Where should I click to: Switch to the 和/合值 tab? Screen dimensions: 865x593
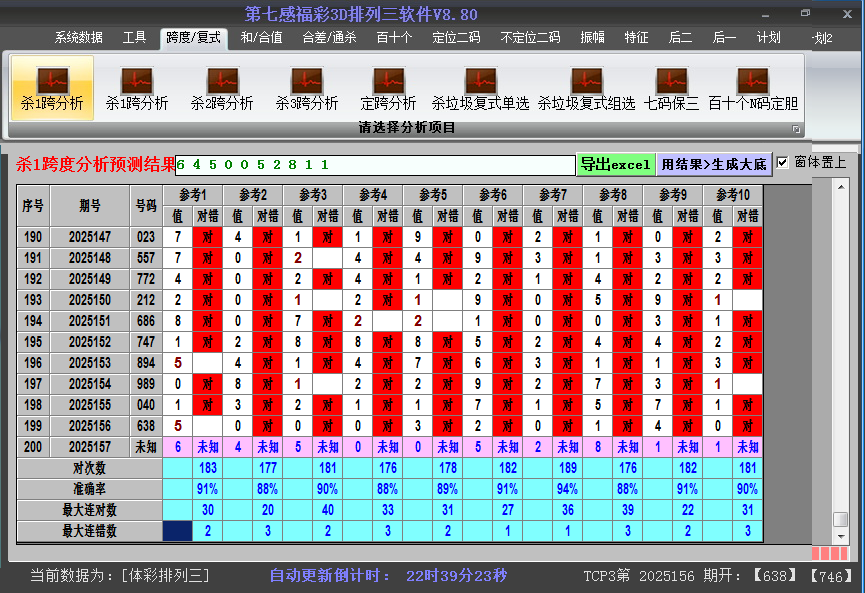(261, 38)
